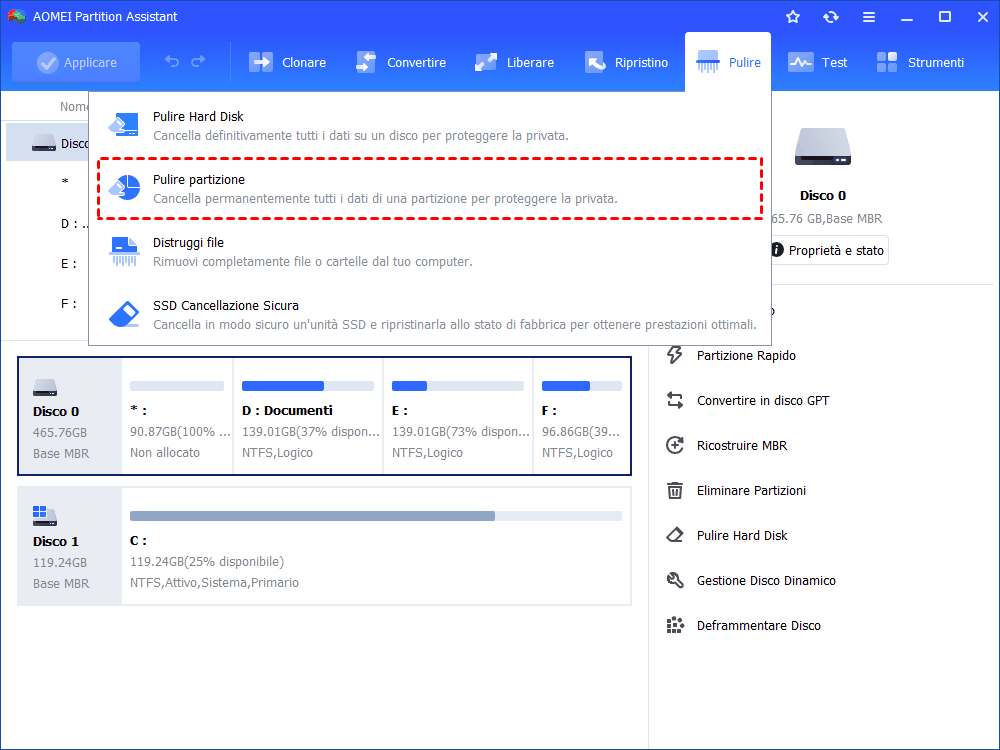Click the Distruggi file shredder icon
1000x750 pixels.
124,251
